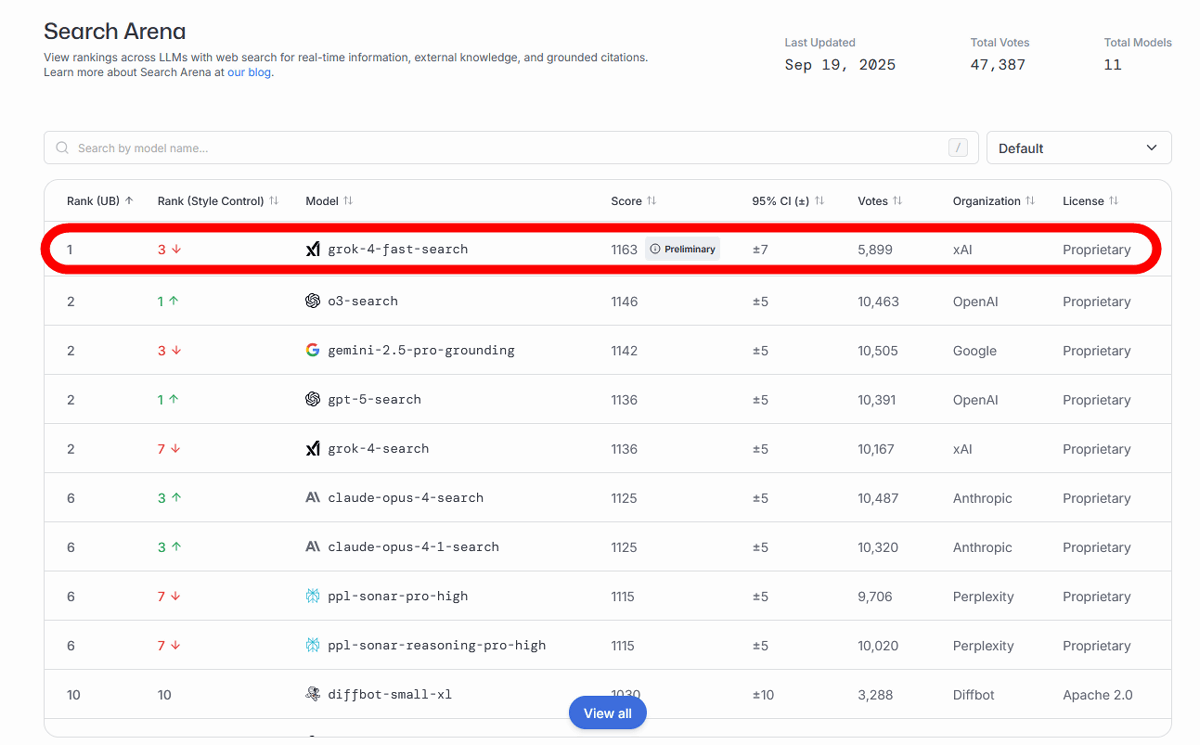
Task: Click the xAI logo beside grok-4-fast-search
Action: pos(313,249)
